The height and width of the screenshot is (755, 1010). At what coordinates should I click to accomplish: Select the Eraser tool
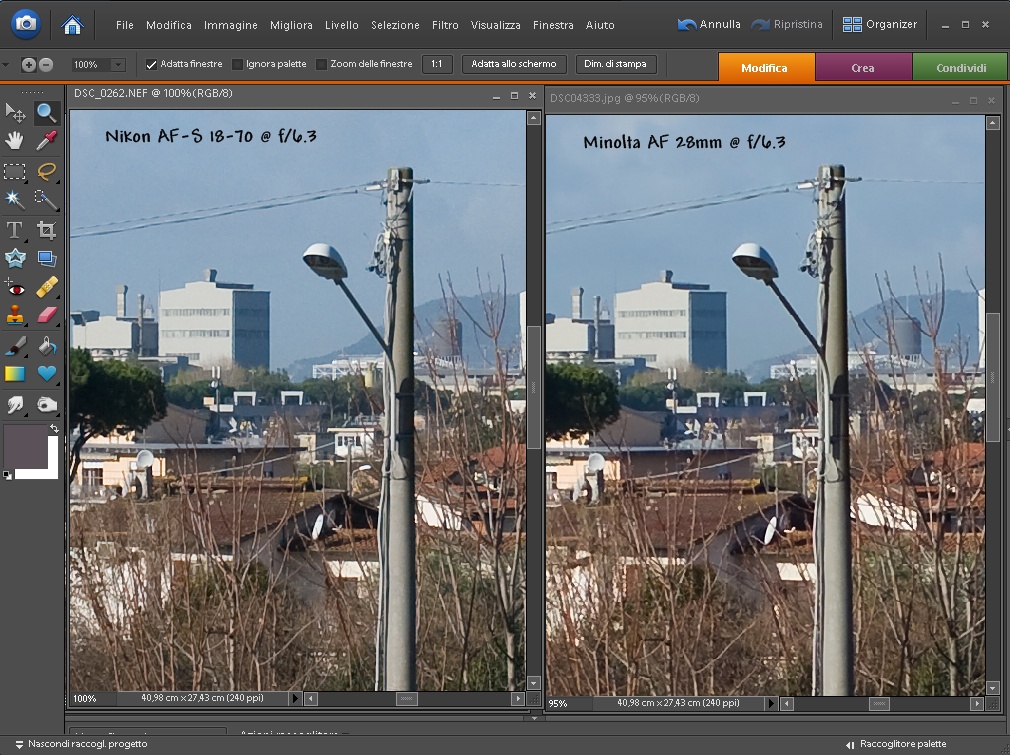click(46, 315)
